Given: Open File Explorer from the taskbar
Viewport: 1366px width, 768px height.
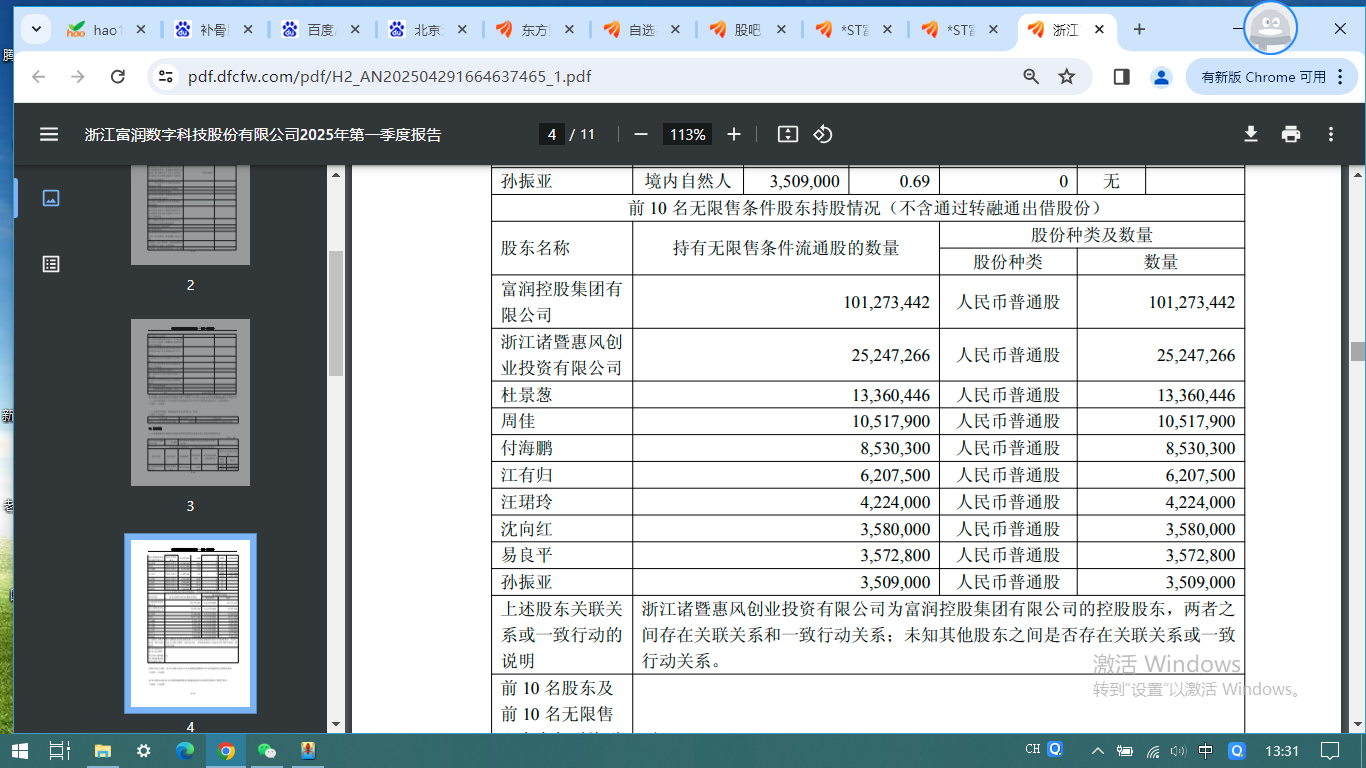Looking at the screenshot, I should 102,750.
